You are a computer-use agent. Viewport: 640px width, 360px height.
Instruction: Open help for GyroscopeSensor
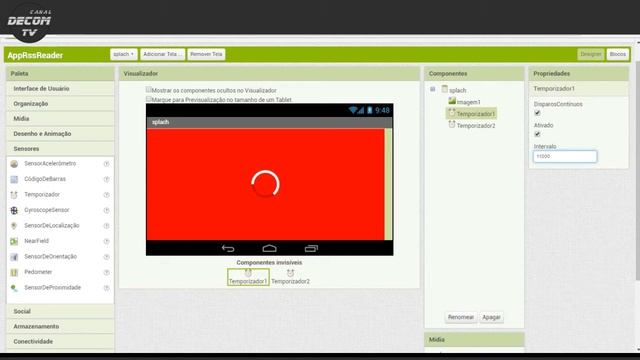[x=106, y=210]
